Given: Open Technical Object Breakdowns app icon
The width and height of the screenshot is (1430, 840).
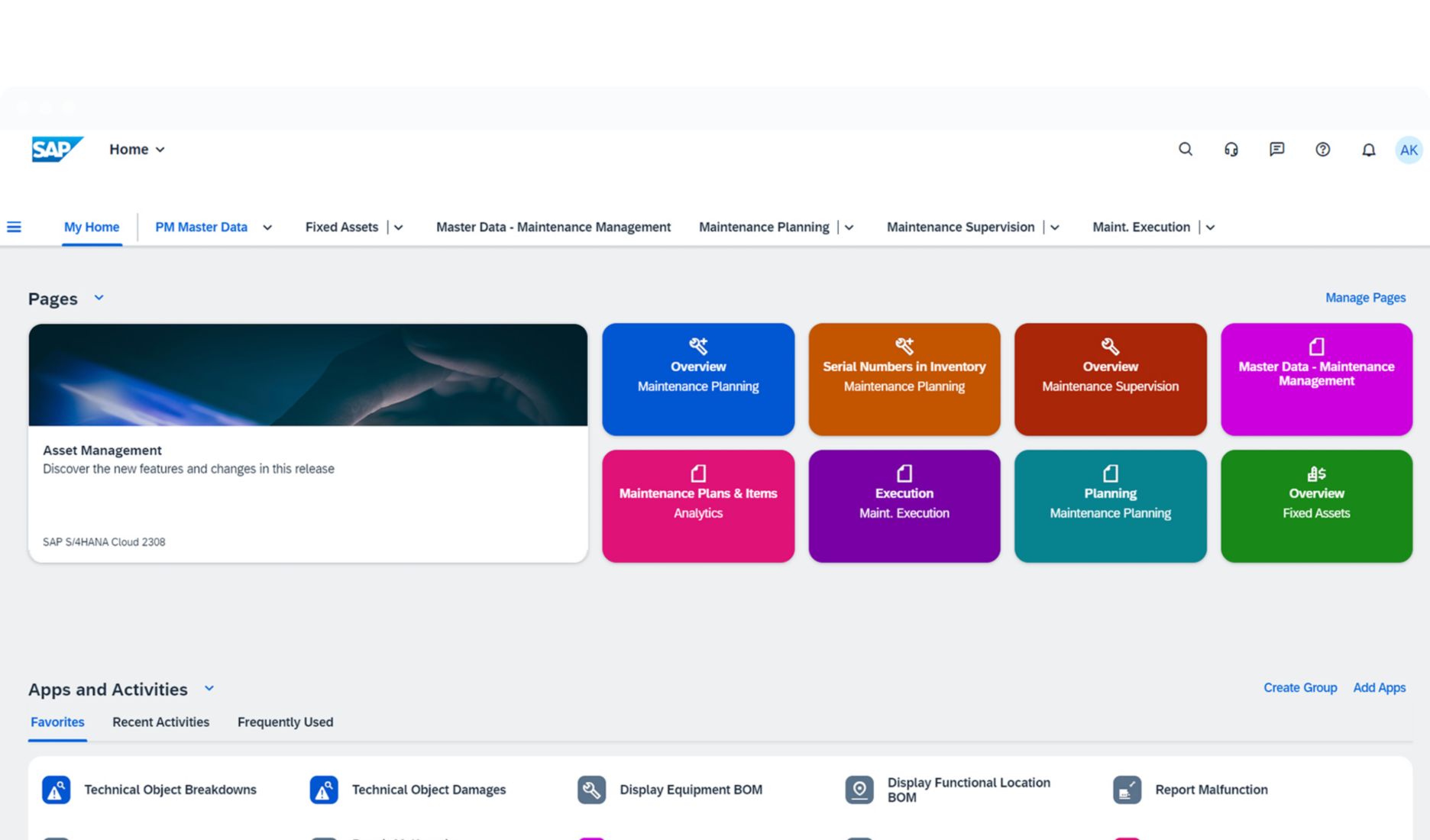Looking at the screenshot, I should [56, 790].
